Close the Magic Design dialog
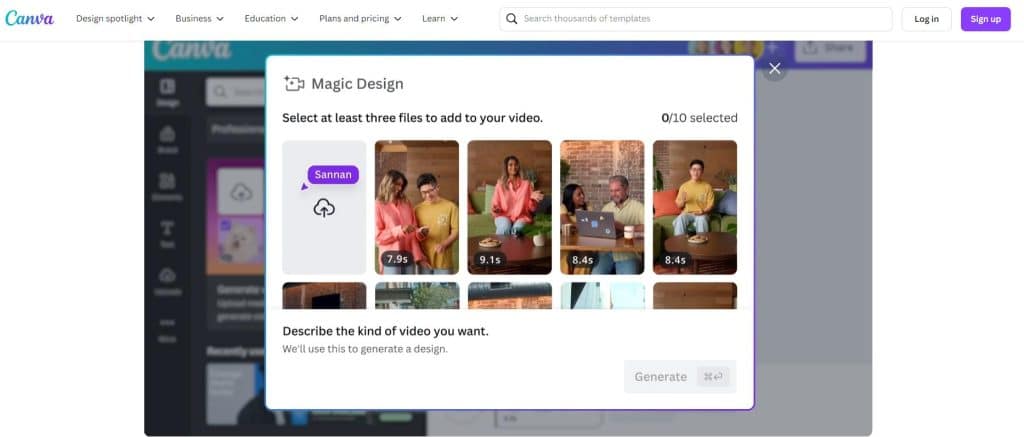Image resolution: width=1024 pixels, height=437 pixels. 773,69
